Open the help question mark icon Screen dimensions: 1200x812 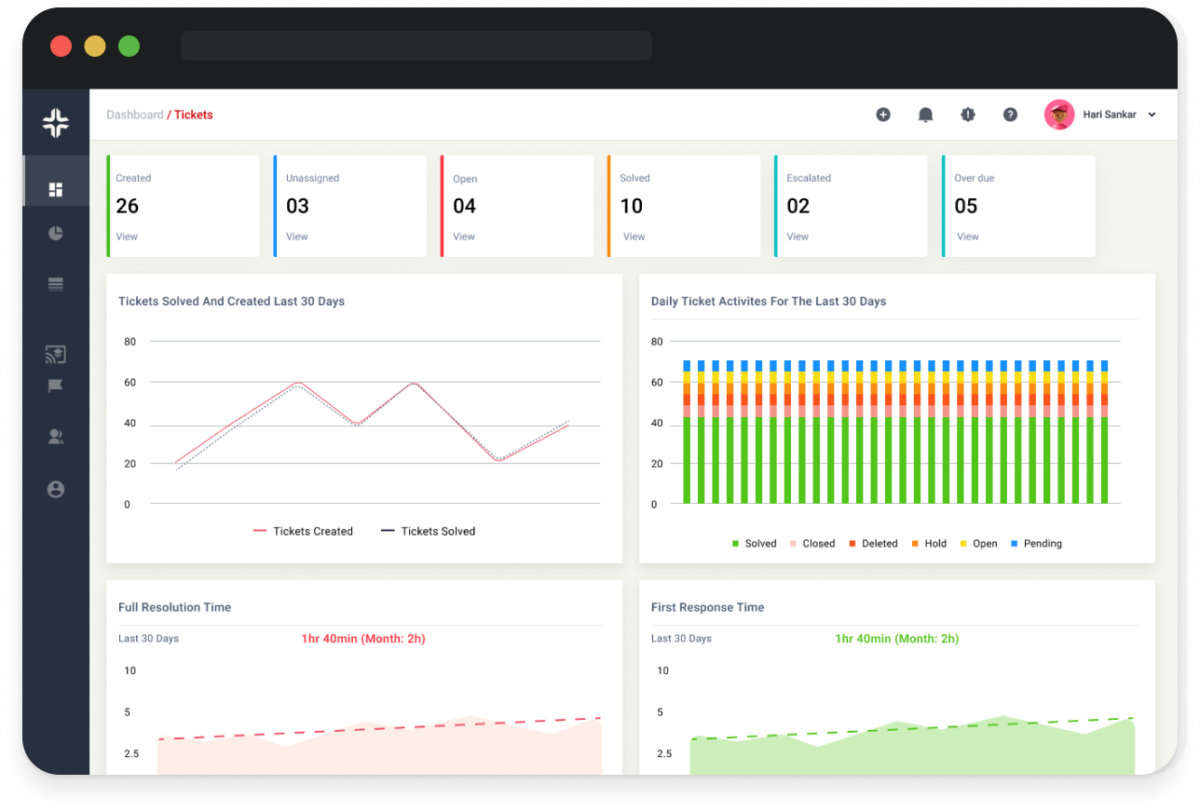click(1010, 115)
